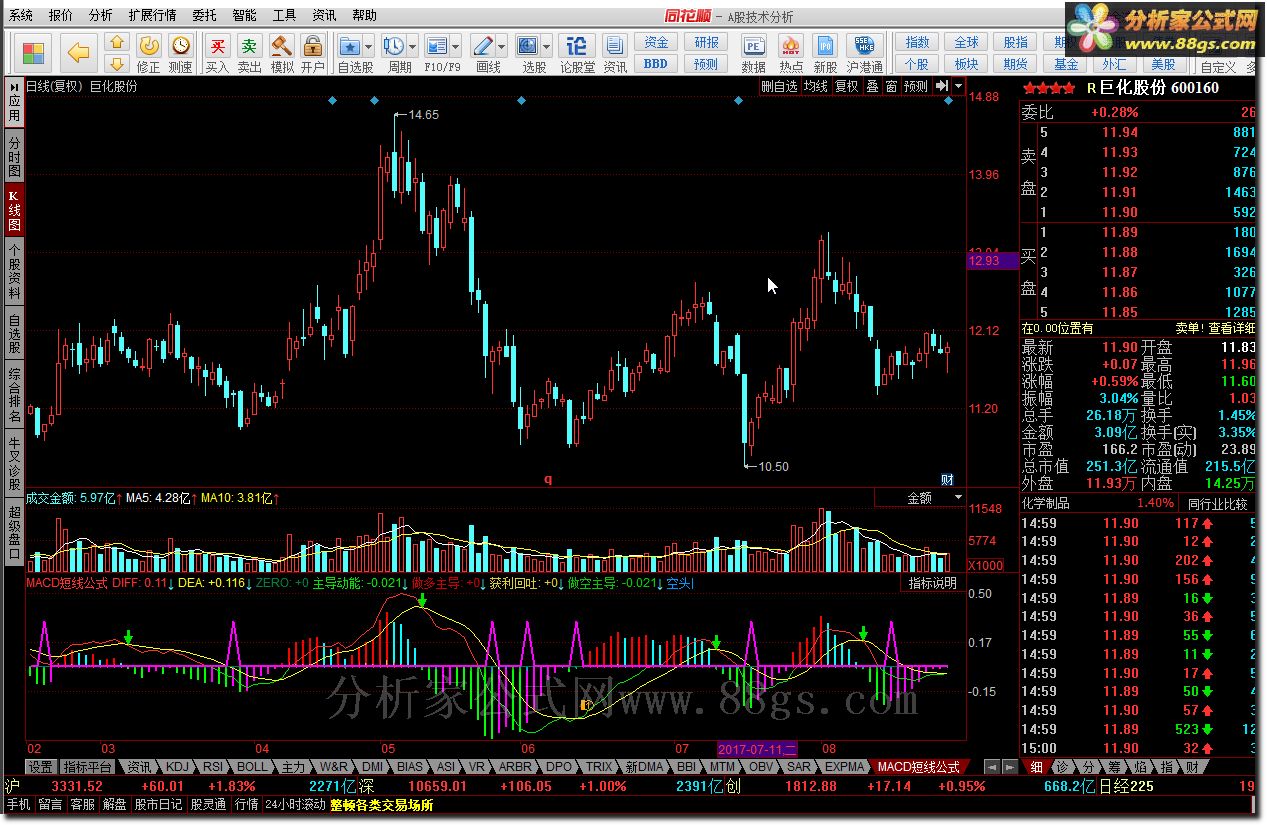The image size is (1267, 825).
Task: Open the 扩展行情 menu
Action: point(153,15)
